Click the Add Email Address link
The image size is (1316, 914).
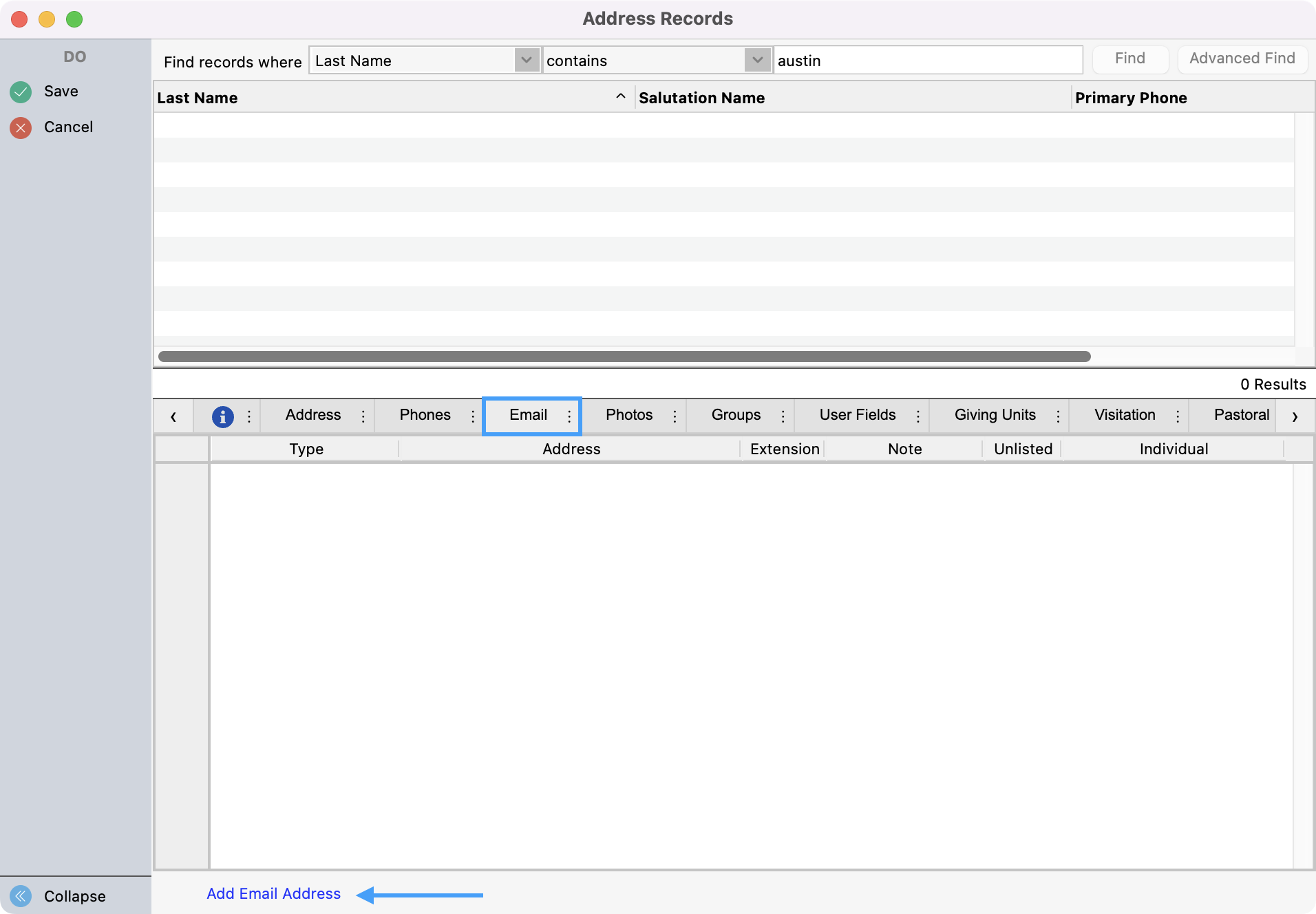tap(273, 893)
